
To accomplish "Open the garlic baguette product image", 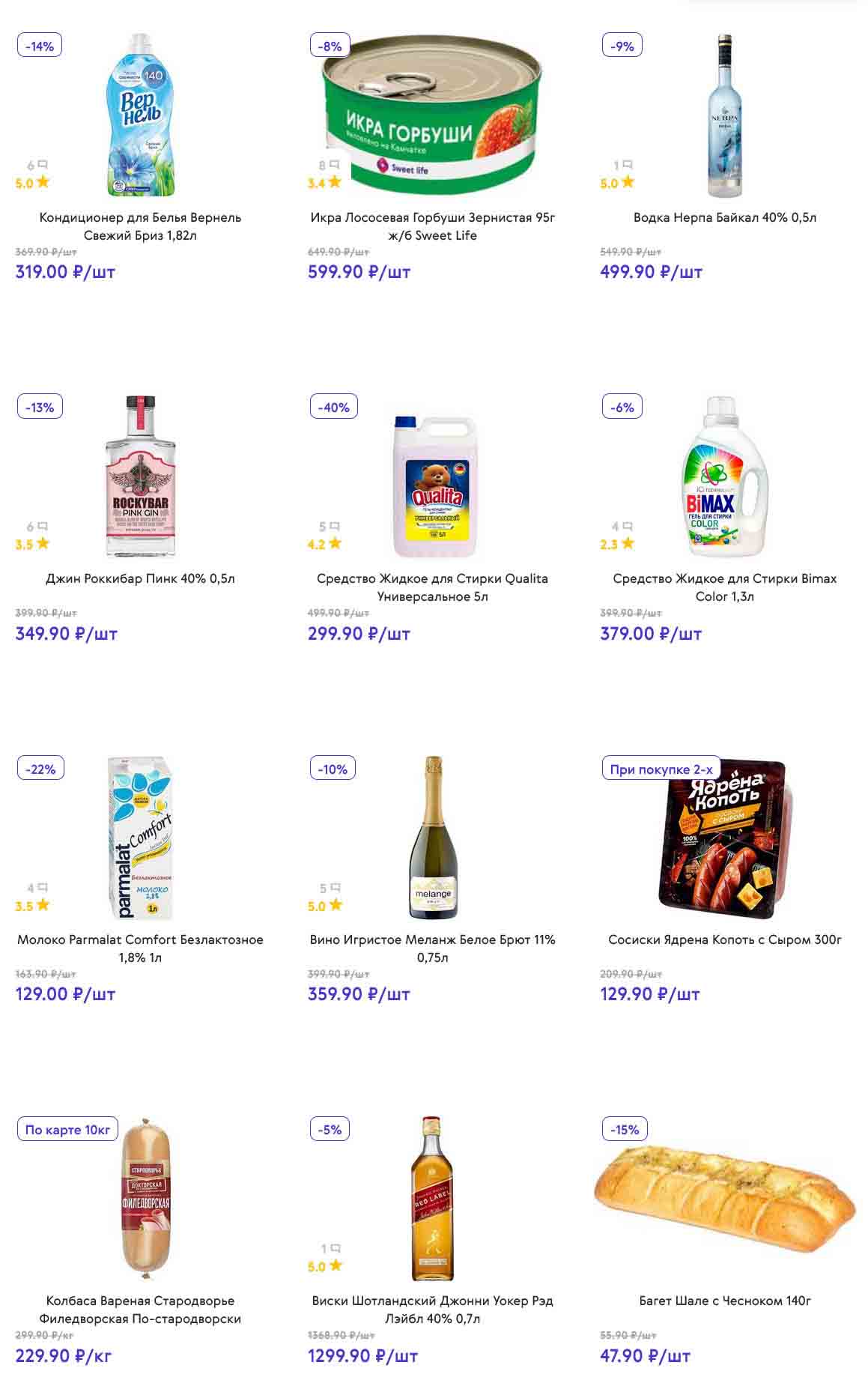I will coord(724,1197).
